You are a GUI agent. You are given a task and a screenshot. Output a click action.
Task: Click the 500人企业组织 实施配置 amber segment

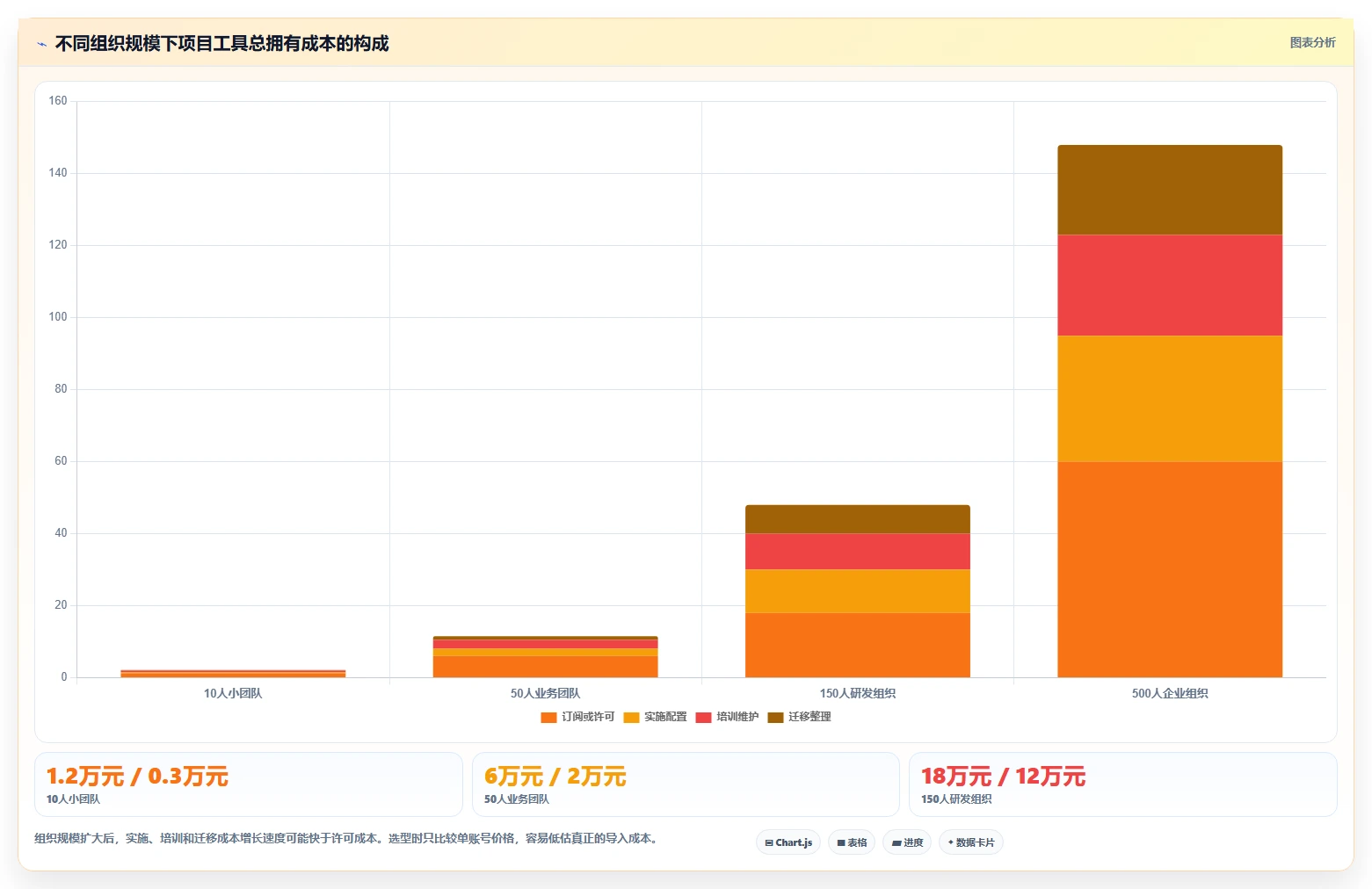pyautogui.click(x=1170, y=399)
